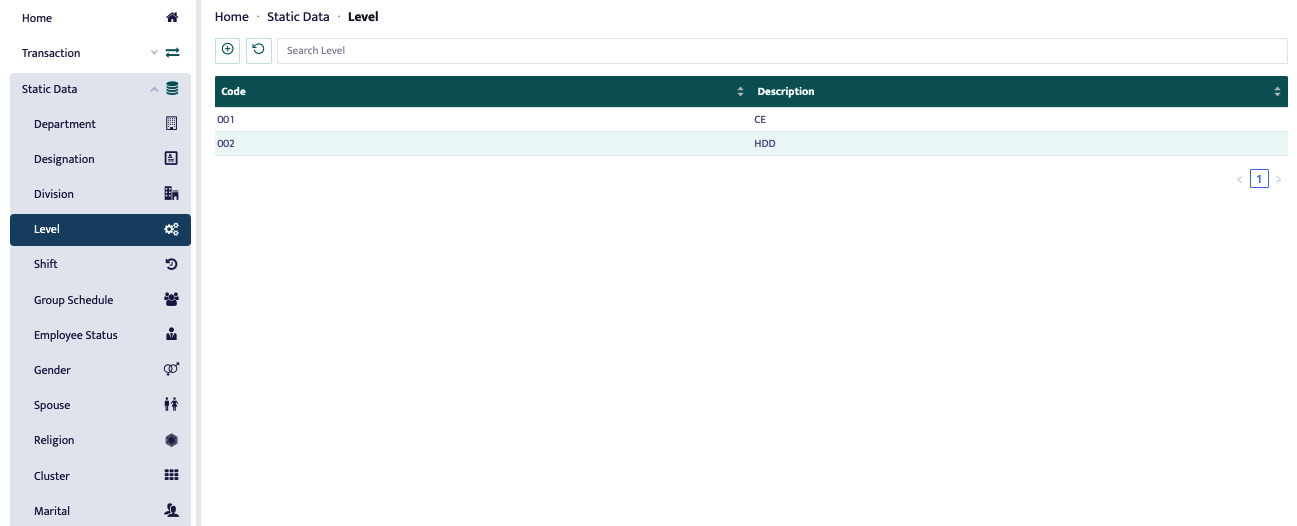Image resolution: width=1297 pixels, height=526 pixels.
Task: Click the Designation badge icon
Action: 171,159
